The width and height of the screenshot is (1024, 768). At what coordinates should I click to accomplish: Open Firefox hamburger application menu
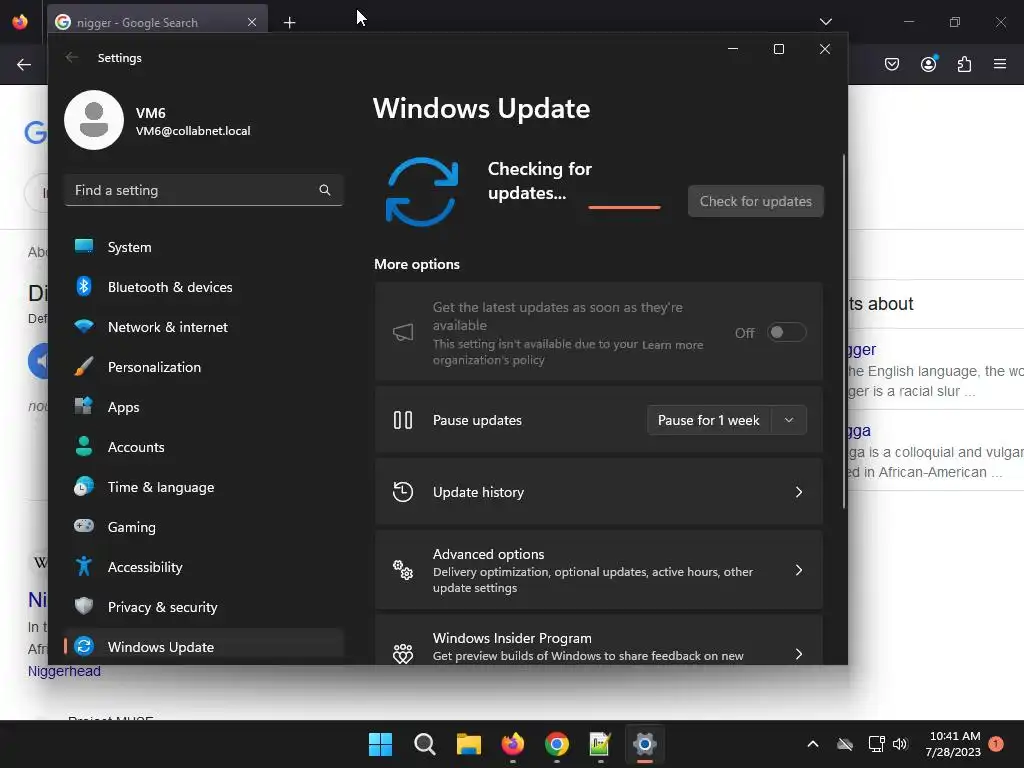1000,64
